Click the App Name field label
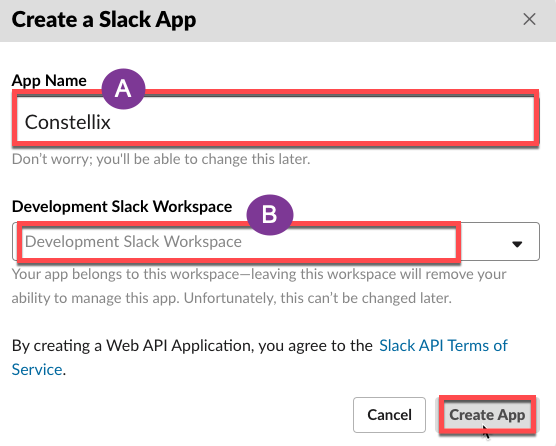This screenshot has width=556, height=446. click(49, 81)
